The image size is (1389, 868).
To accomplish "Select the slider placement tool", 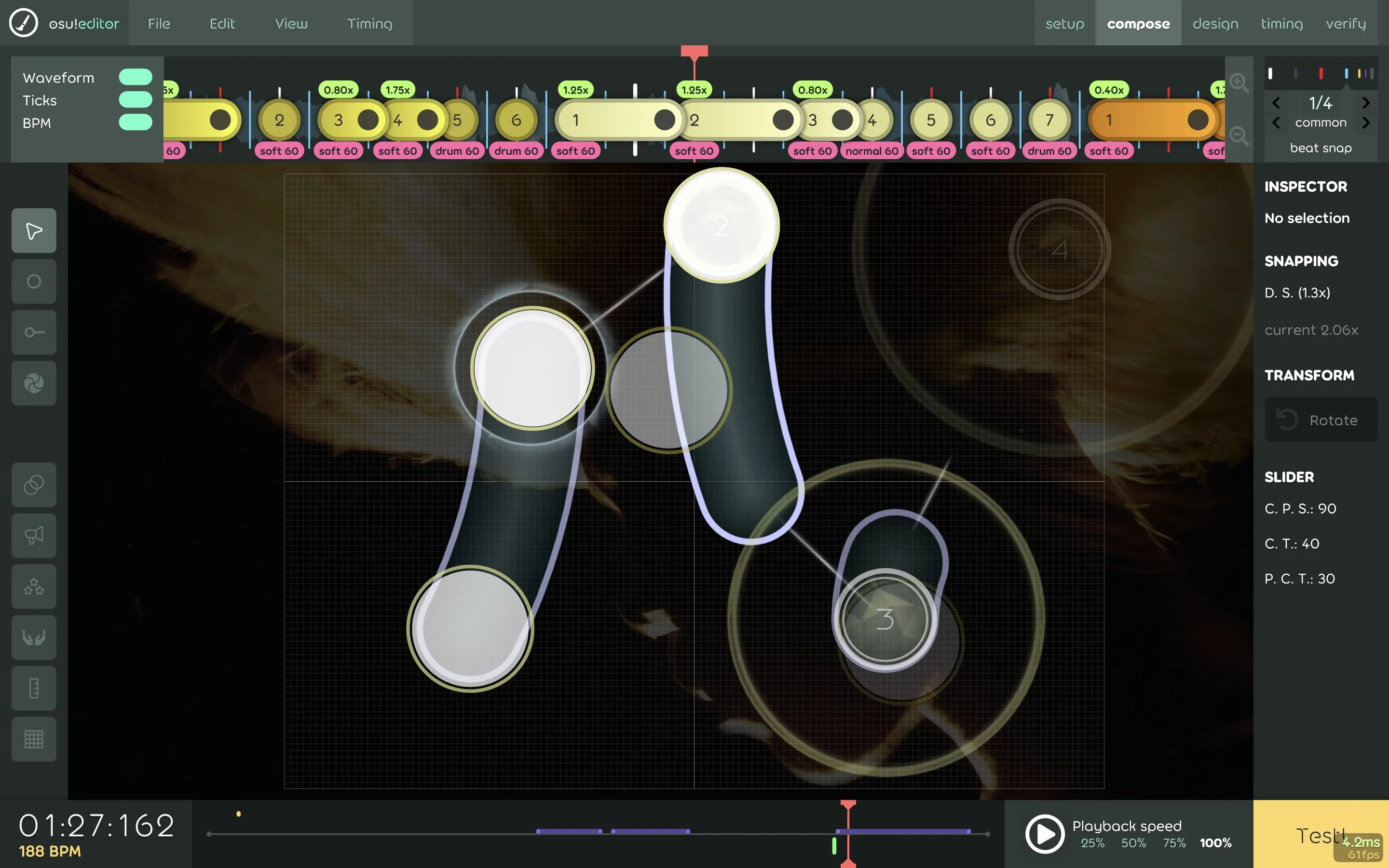I will (x=33, y=332).
